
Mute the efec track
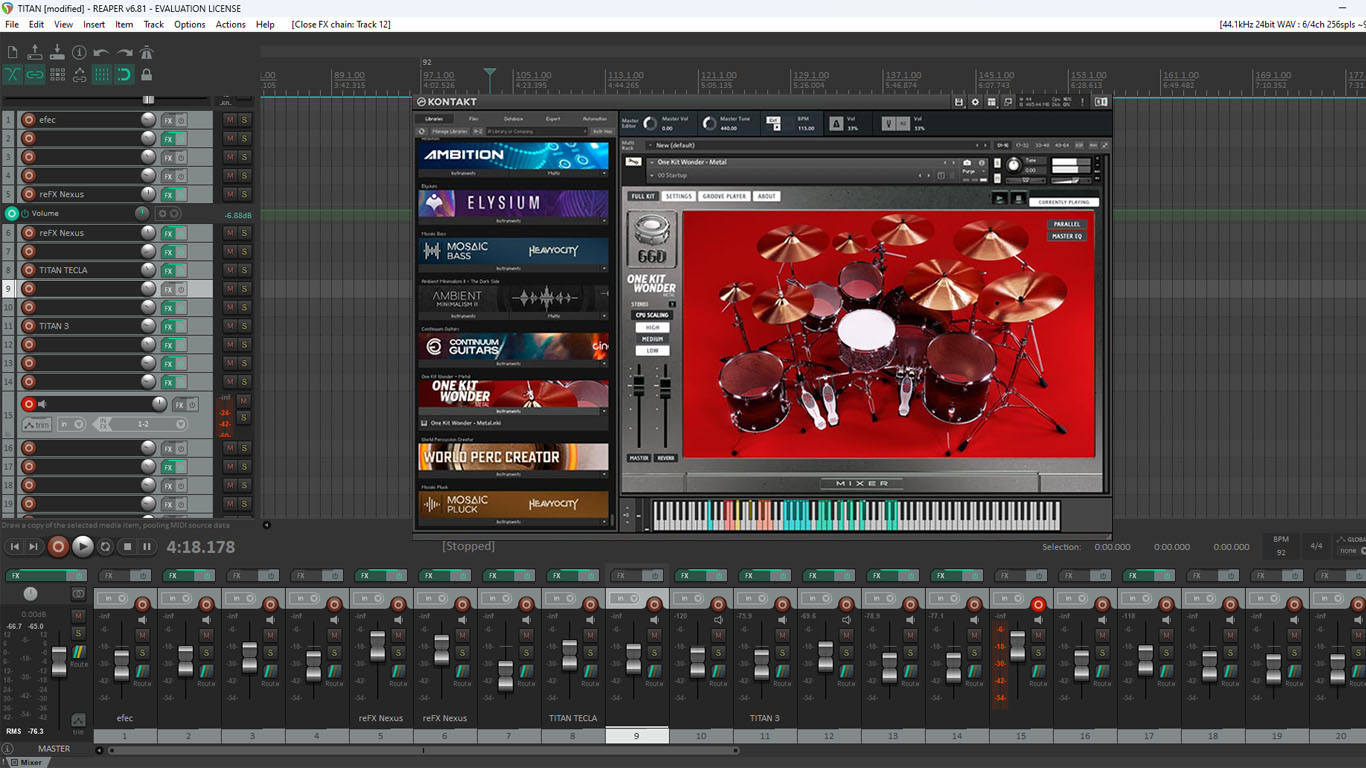[x=230, y=120]
